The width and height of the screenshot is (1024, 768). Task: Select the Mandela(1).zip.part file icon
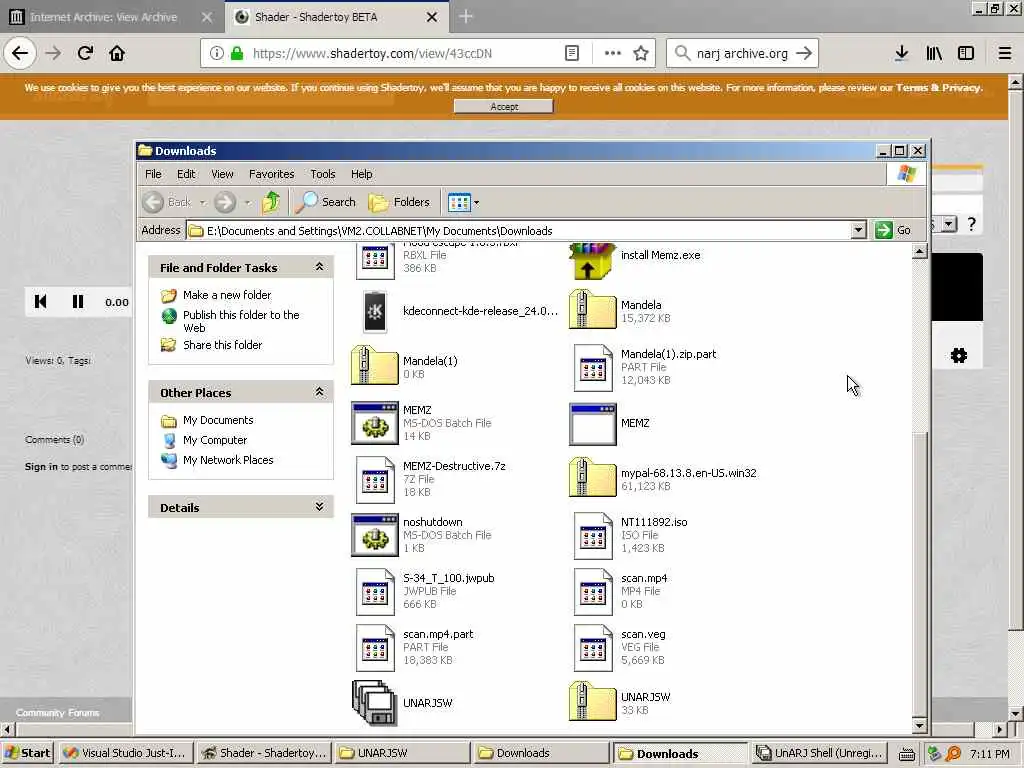[x=592, y=368]
